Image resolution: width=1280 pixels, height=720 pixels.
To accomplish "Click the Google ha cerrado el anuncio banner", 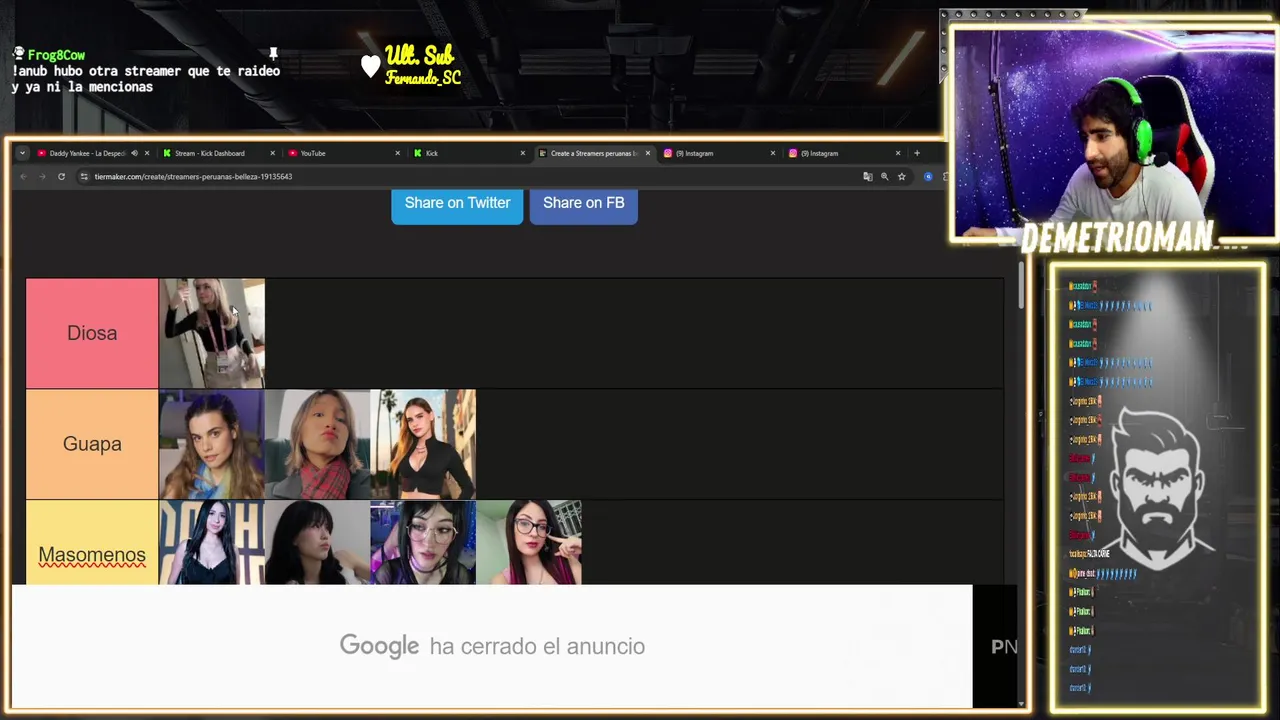I will point(492,646).
